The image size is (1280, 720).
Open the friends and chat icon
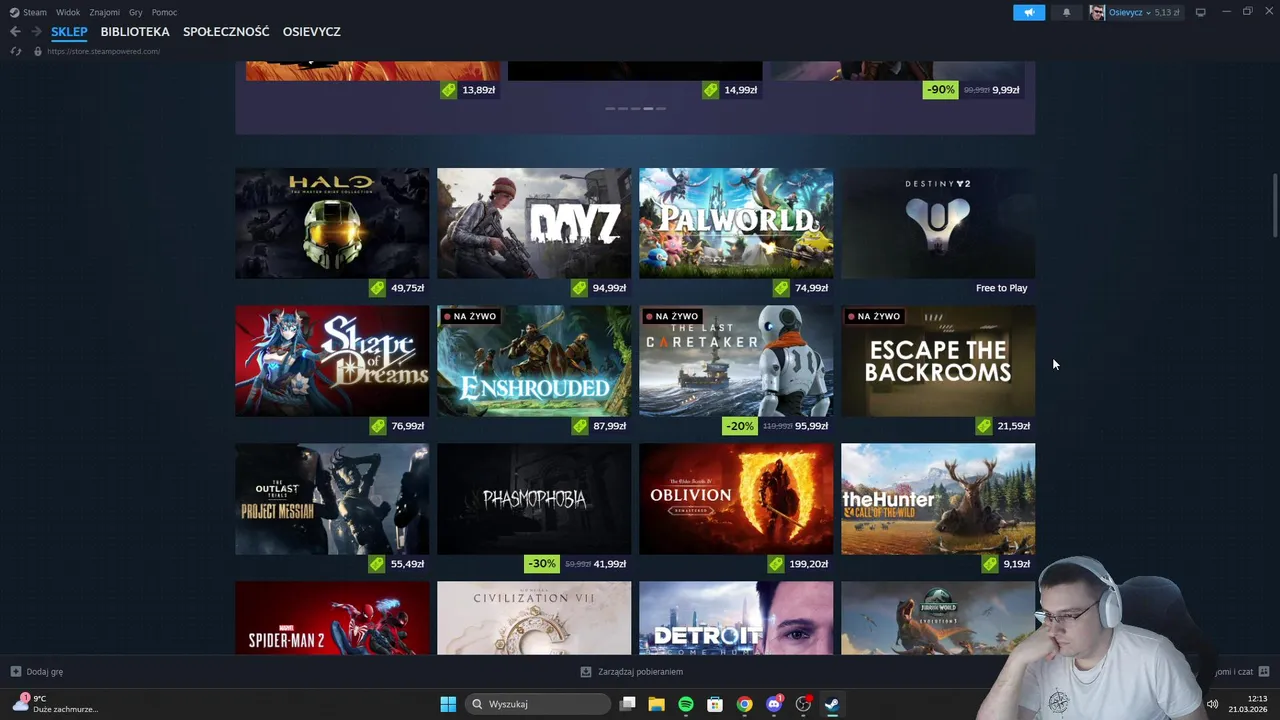(x=1264, y=672)
